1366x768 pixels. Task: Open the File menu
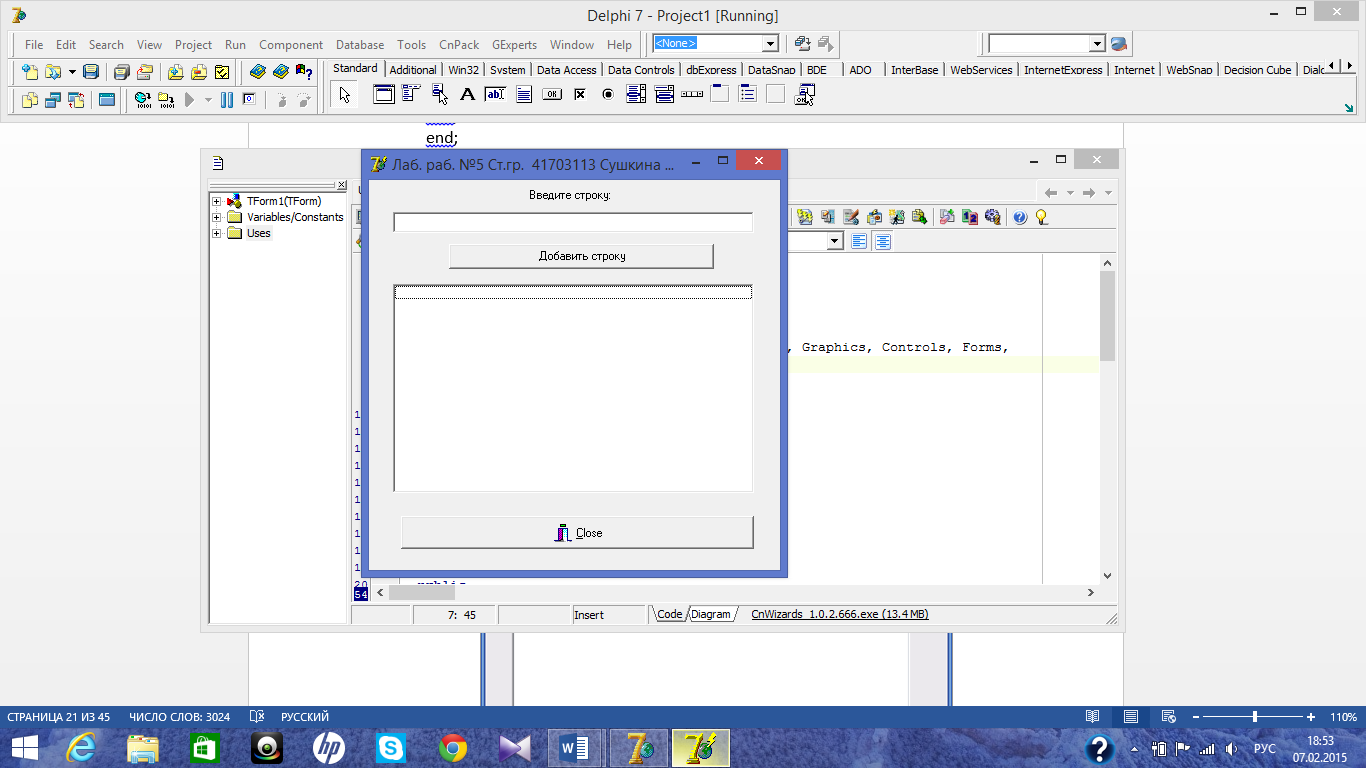[34, 45]
